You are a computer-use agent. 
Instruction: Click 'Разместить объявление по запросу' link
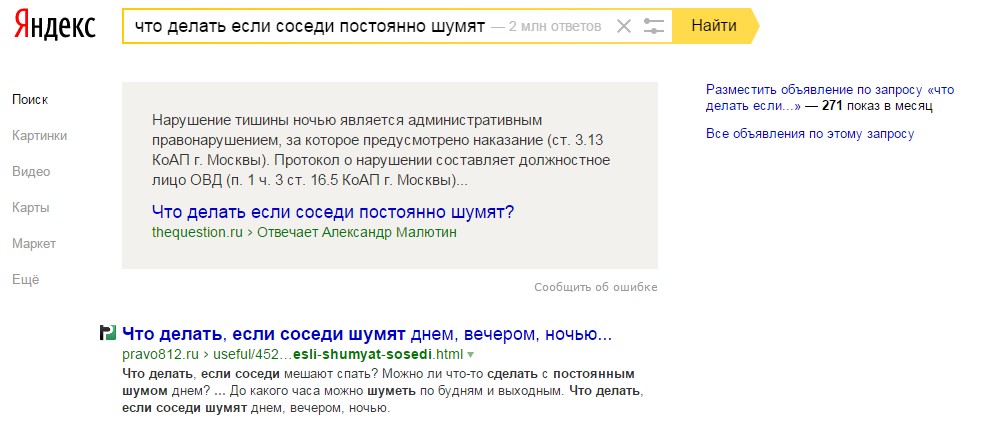(x=830, y=98)
